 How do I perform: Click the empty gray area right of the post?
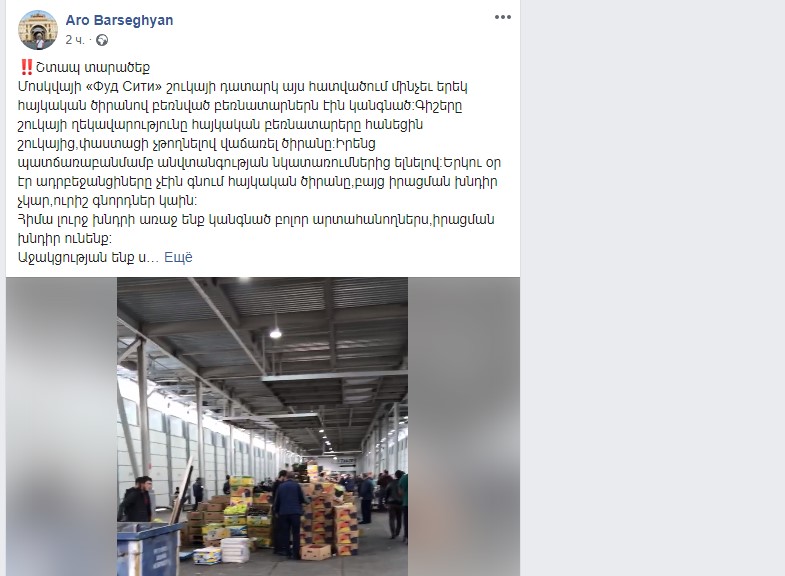pos(652,288)
